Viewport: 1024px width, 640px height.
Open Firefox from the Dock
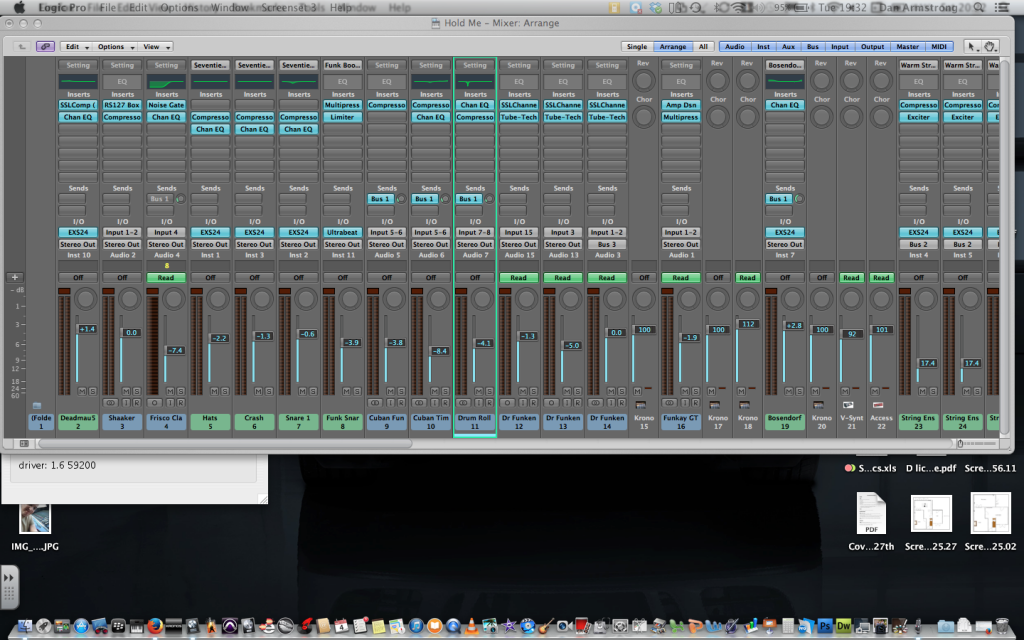(x=155, y=626)
